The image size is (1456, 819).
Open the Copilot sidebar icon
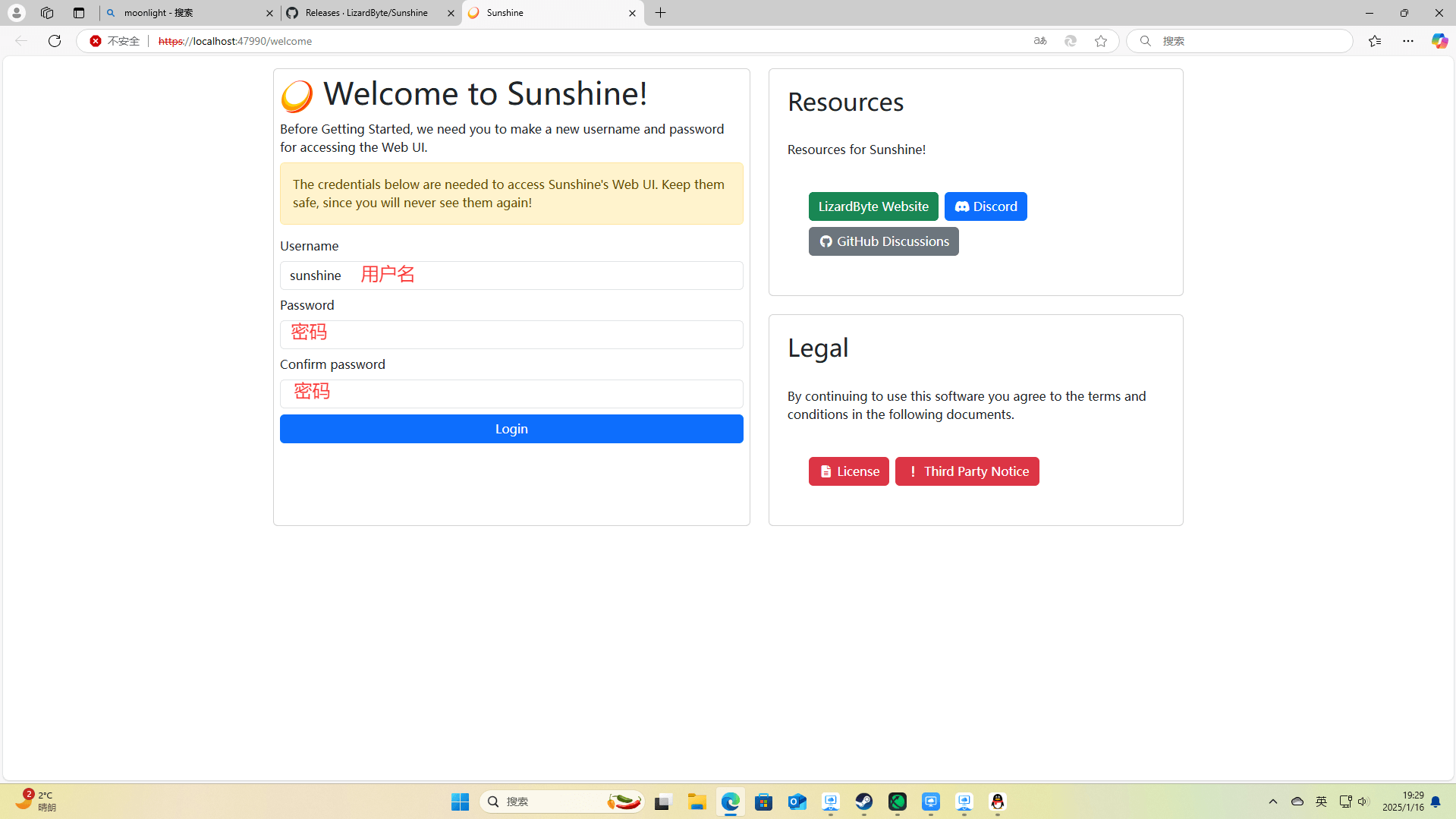pyautogui.click(x=1439, y=41)
